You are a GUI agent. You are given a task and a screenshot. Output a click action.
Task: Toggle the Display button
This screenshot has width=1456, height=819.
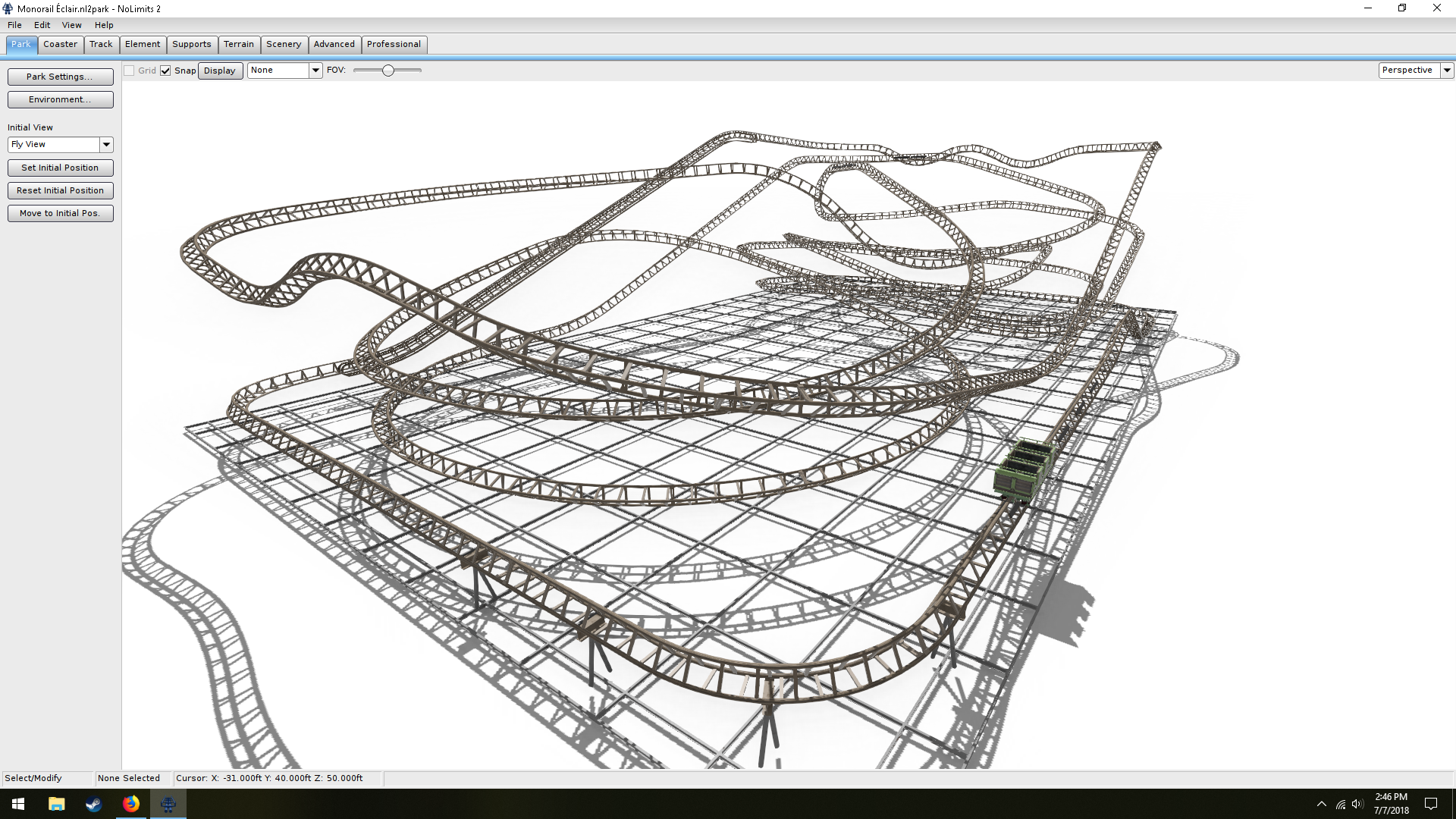220,71
